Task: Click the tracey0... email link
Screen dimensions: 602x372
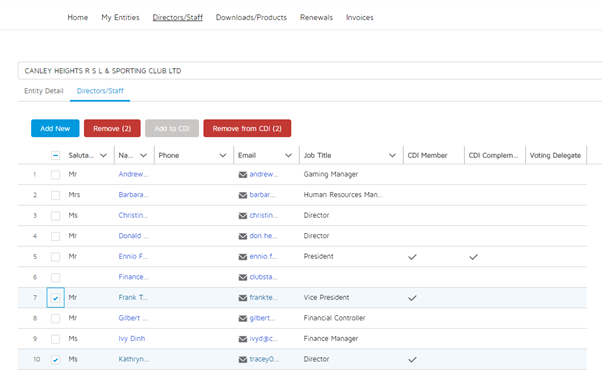Action: [264, 359]
